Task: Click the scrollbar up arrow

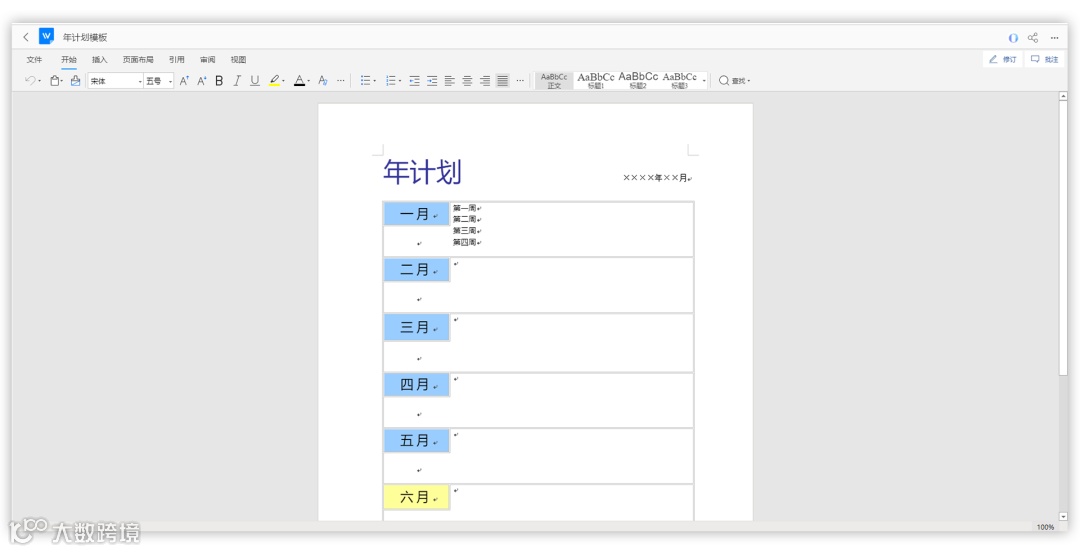Action: [x=1063, y=96]
